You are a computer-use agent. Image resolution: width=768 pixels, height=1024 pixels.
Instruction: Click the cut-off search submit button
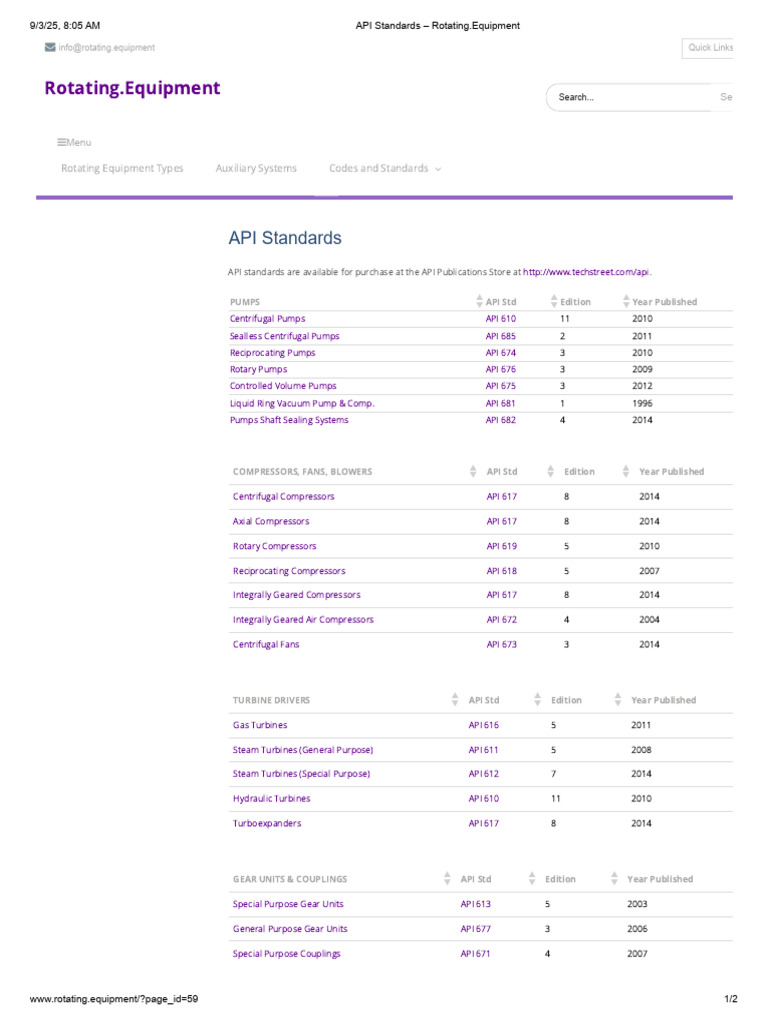[724, 97]
